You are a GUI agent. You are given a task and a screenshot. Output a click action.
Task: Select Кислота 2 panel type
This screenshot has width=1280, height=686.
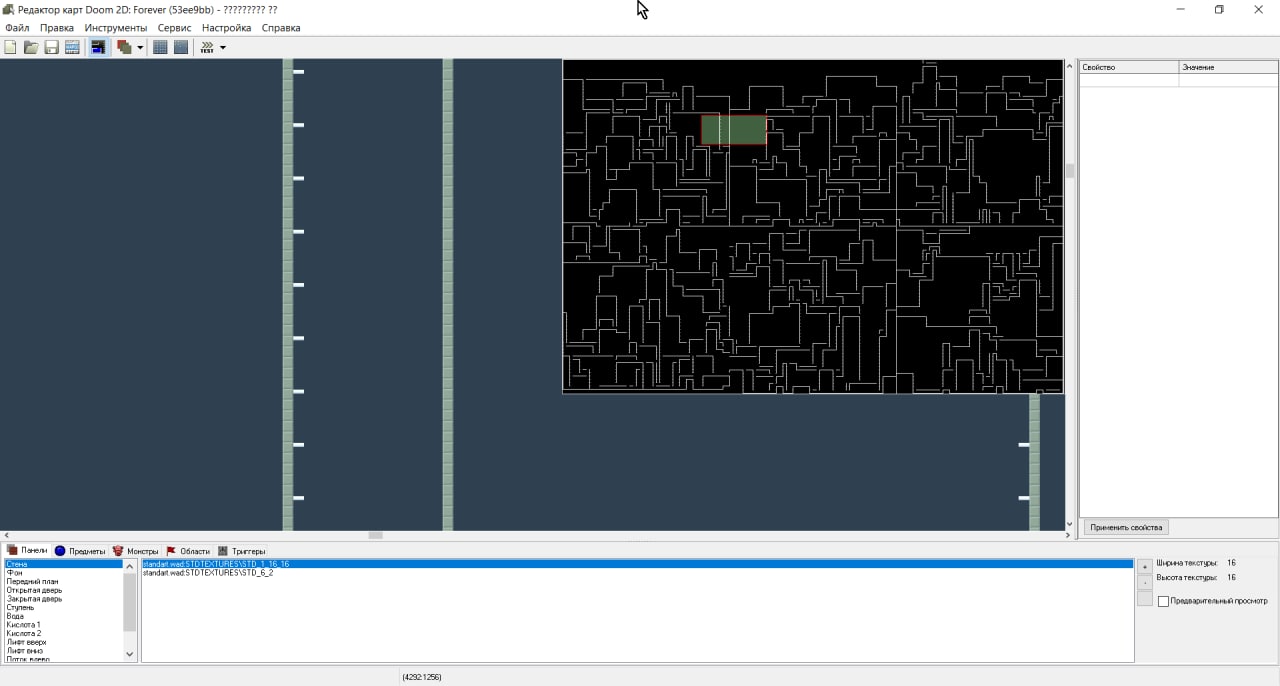(x=64, y=633)
